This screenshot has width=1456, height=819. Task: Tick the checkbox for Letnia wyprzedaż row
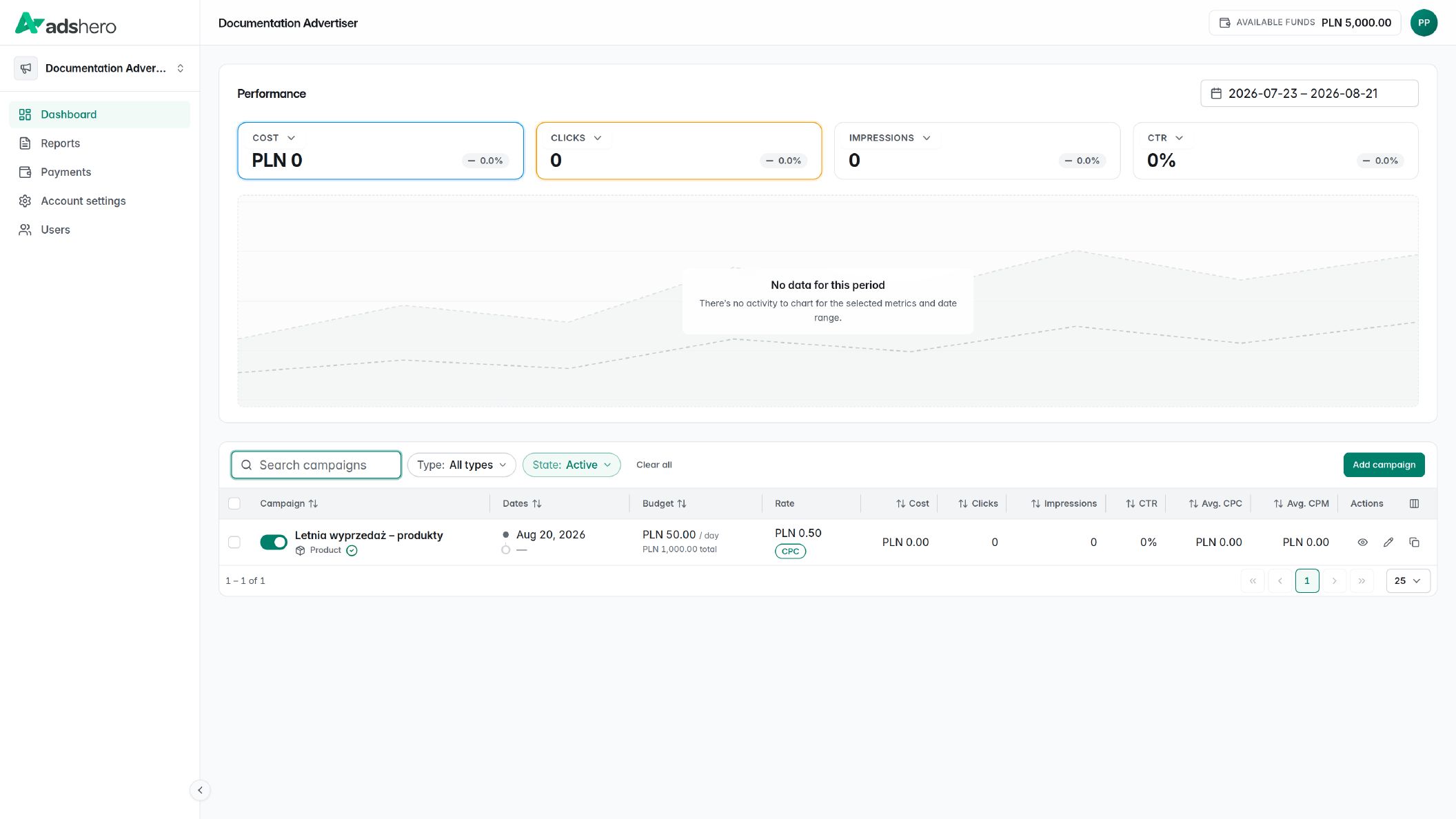coord(234,543)
